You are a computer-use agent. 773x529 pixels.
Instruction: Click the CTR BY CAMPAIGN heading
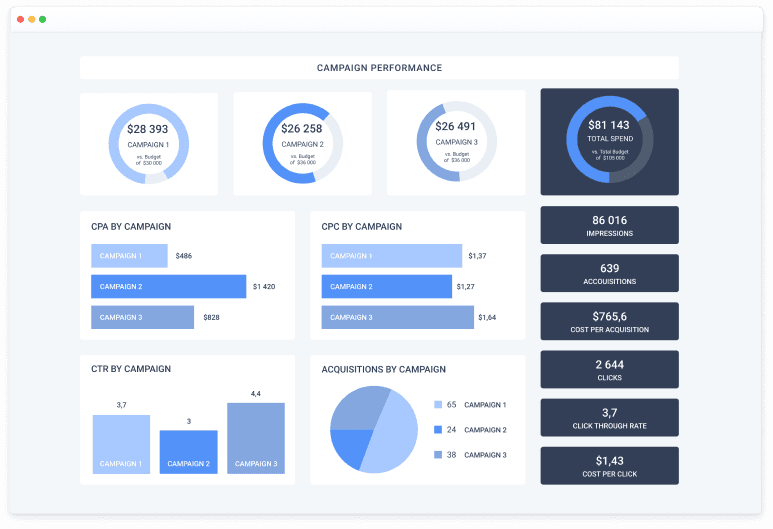[x=131, y=369]
